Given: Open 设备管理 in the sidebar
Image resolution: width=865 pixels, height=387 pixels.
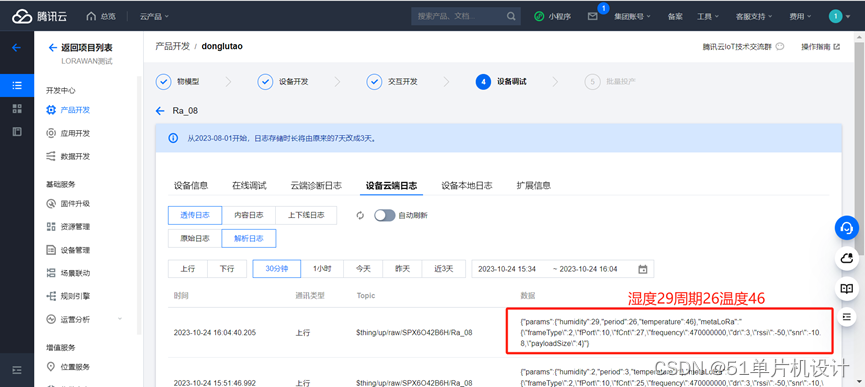Looking at the screenshot, I should point(75,250).
